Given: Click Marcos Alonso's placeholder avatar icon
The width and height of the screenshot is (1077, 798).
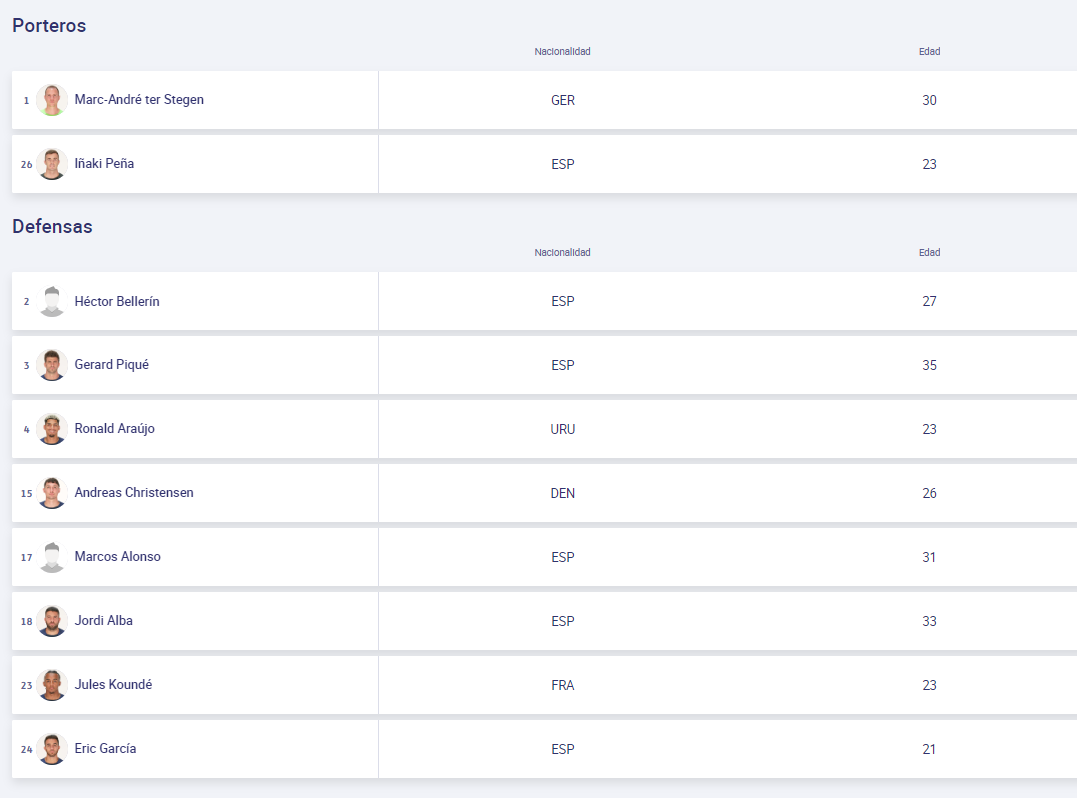Looking at the screenshot, I should pos(52,557).
